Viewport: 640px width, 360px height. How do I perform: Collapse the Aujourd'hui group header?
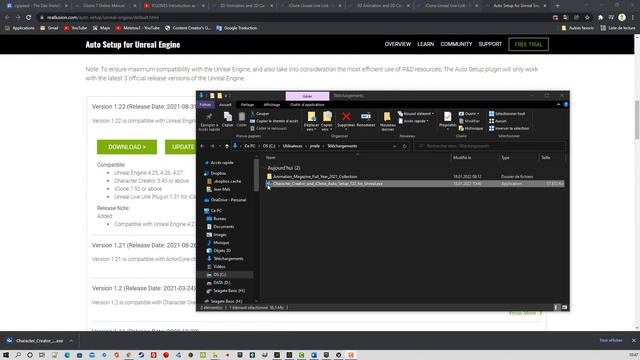283,168
